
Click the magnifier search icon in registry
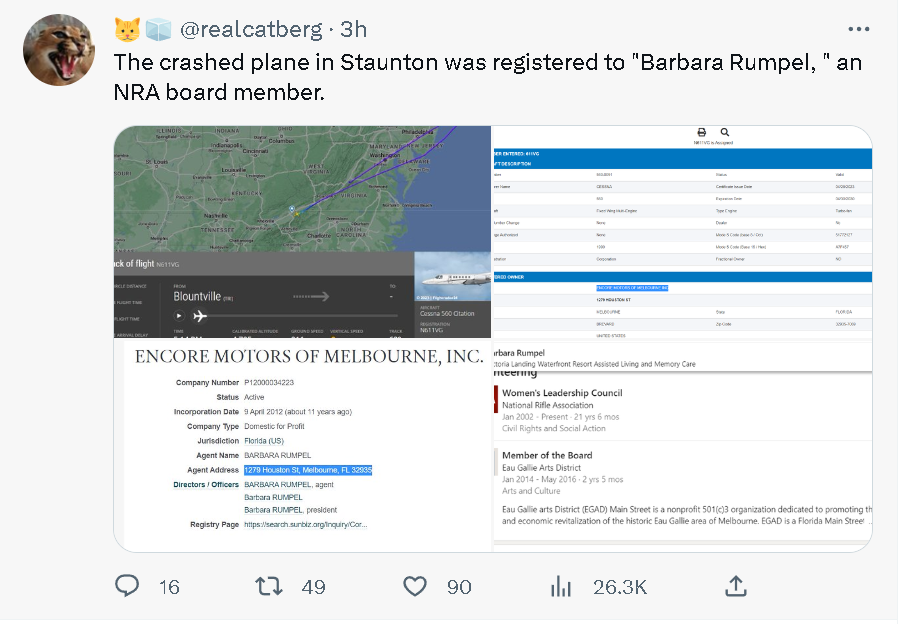point(725,132)
